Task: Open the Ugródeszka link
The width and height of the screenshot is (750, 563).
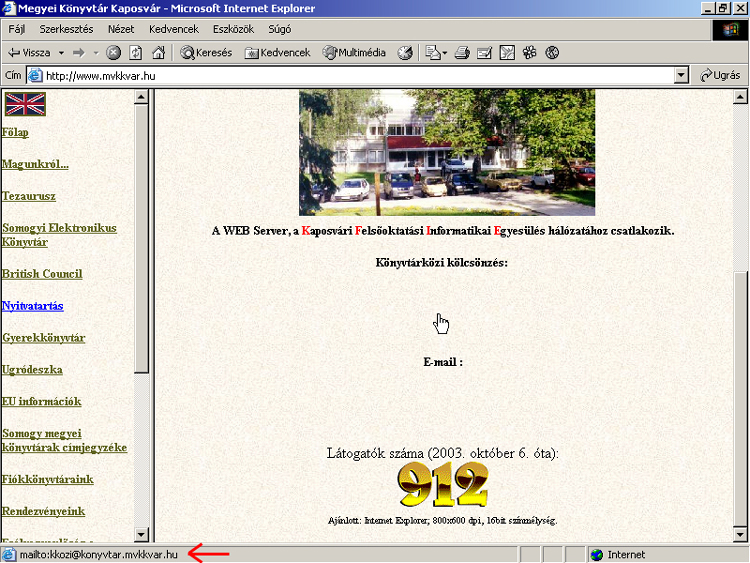Action: pos(32,370)
